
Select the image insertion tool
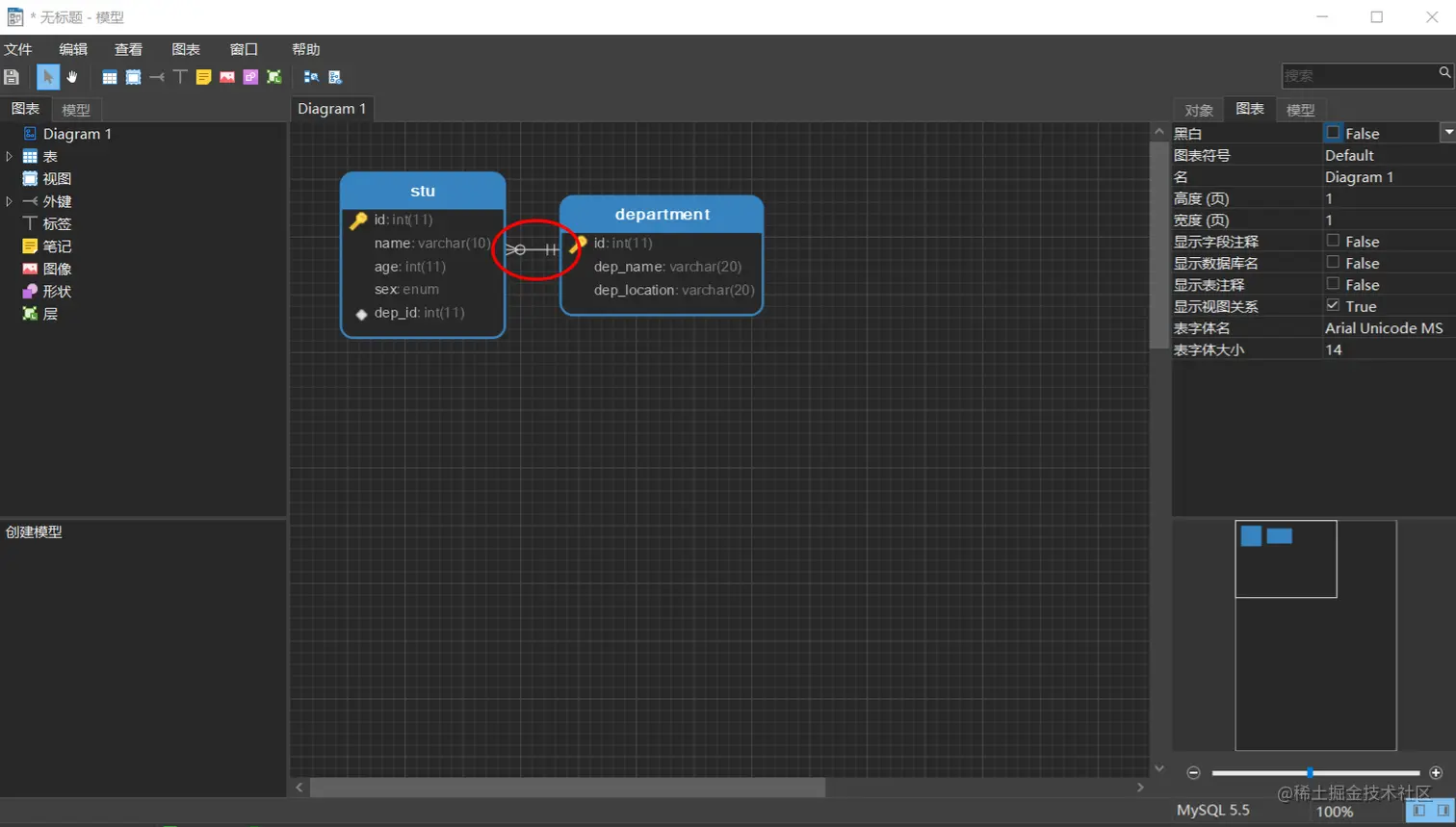[227, 77]
